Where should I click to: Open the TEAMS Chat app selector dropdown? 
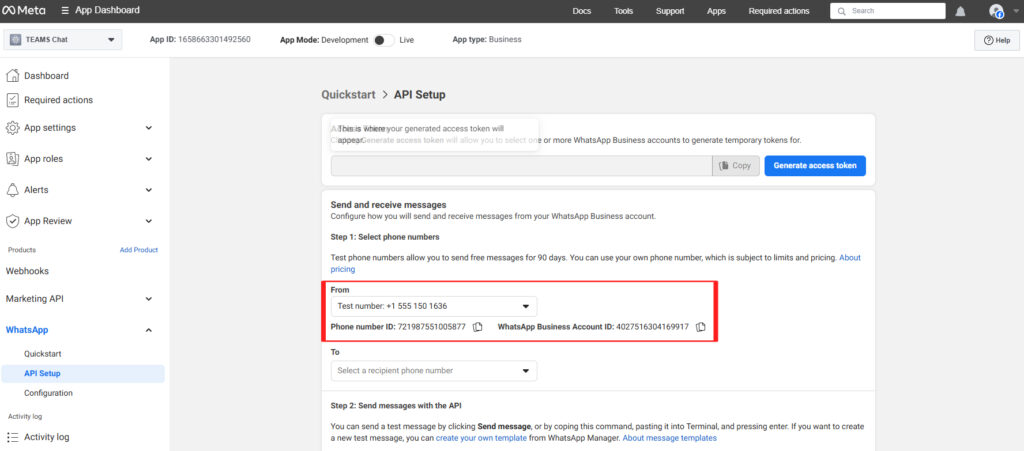(63, 40)
